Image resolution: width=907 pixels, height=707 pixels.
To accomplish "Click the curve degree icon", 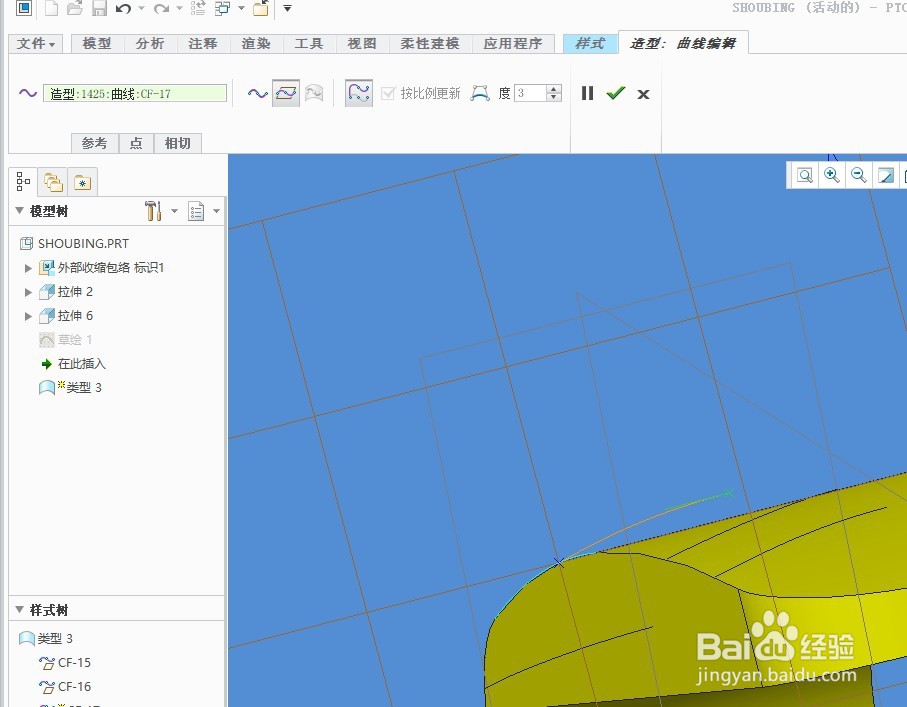I will click(x=480, y=93).
